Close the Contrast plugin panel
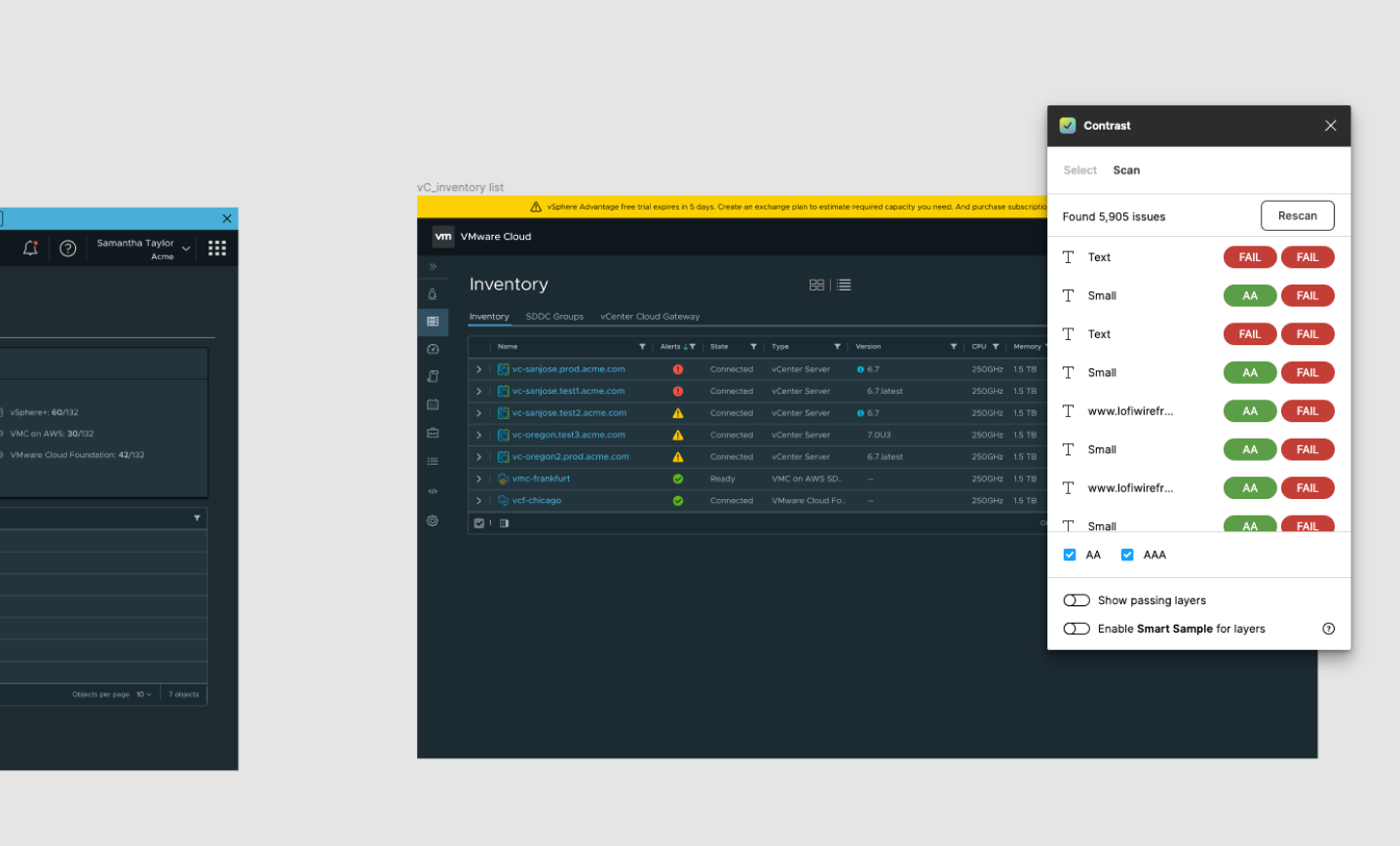This screenshot has height=846, width=1400. pyautogui.click(x=1330, y=126)
